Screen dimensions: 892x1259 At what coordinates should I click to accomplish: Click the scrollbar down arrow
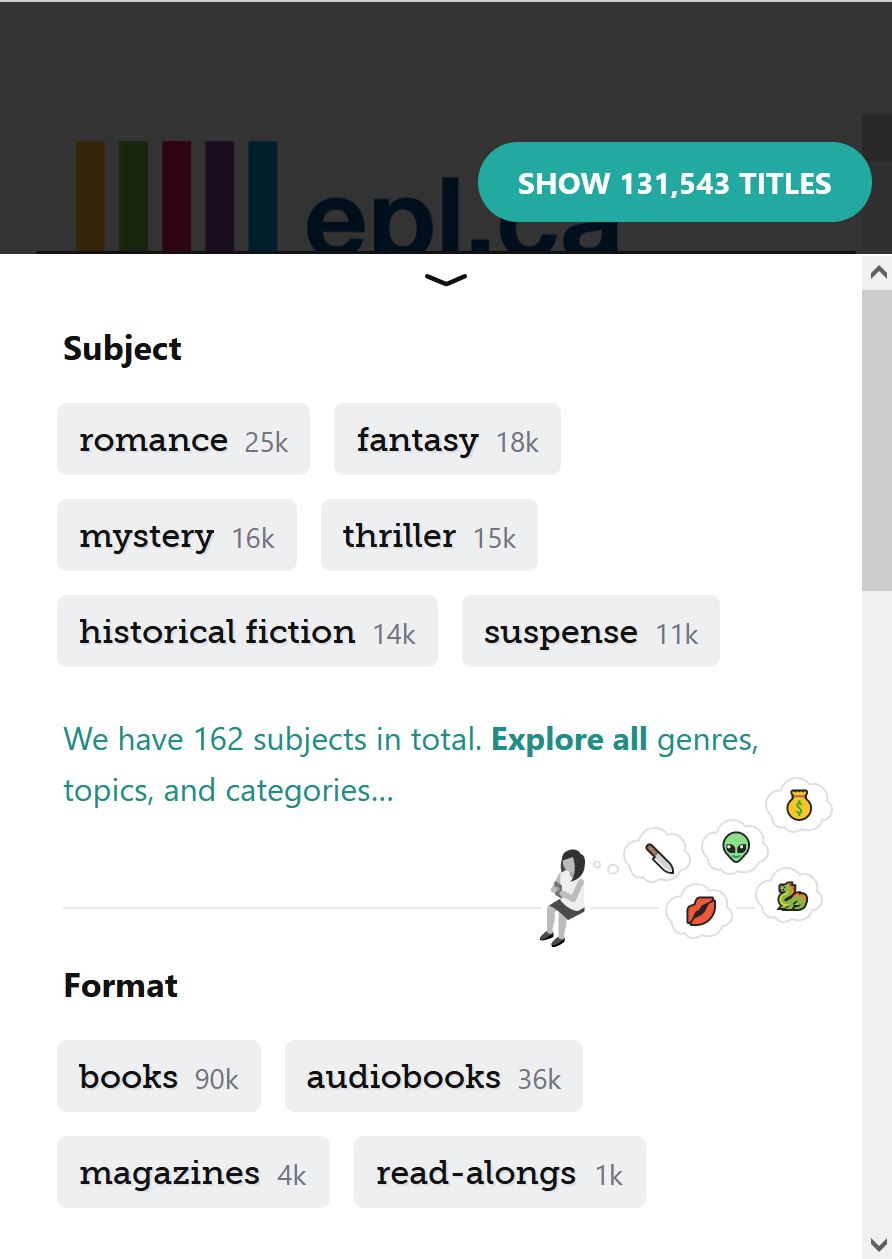877,1244
